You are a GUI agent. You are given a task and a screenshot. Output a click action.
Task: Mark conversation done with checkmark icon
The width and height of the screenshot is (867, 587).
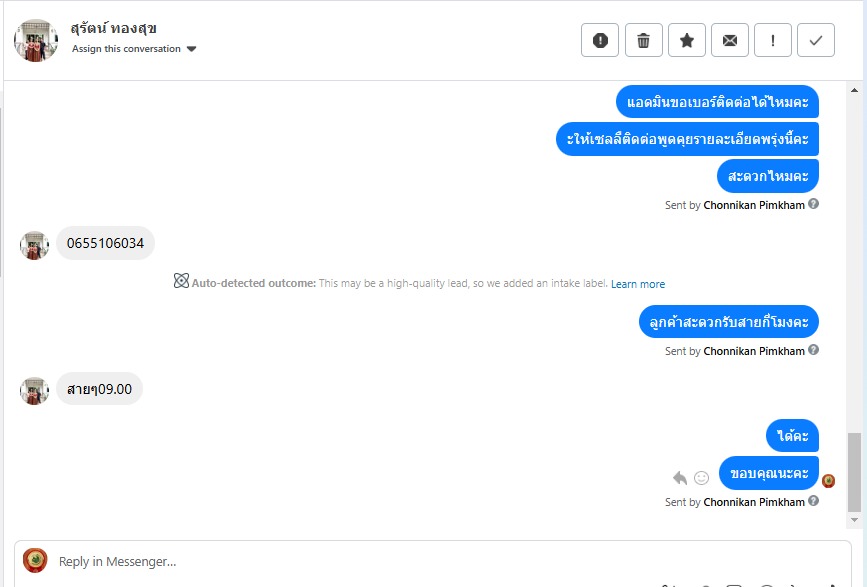click(x=816, y=40)
